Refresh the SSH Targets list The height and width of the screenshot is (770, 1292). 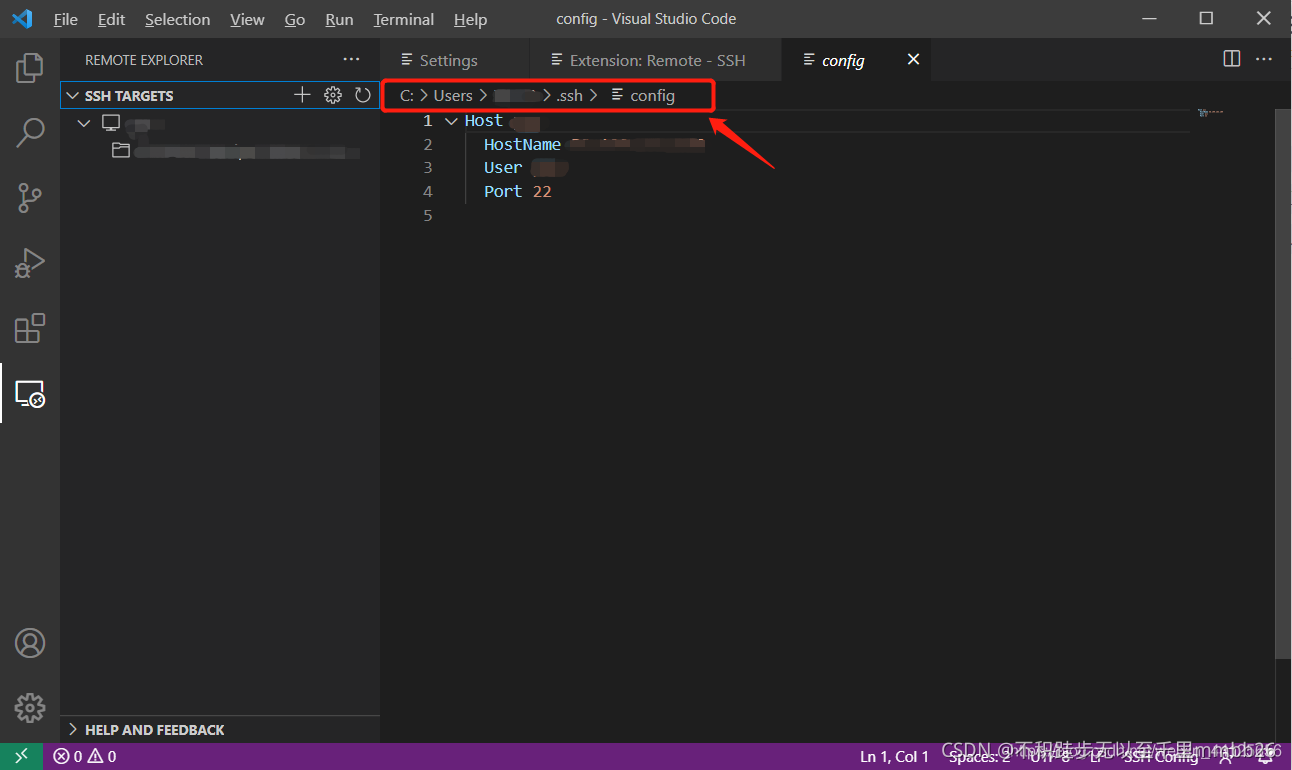pos(363,95)
